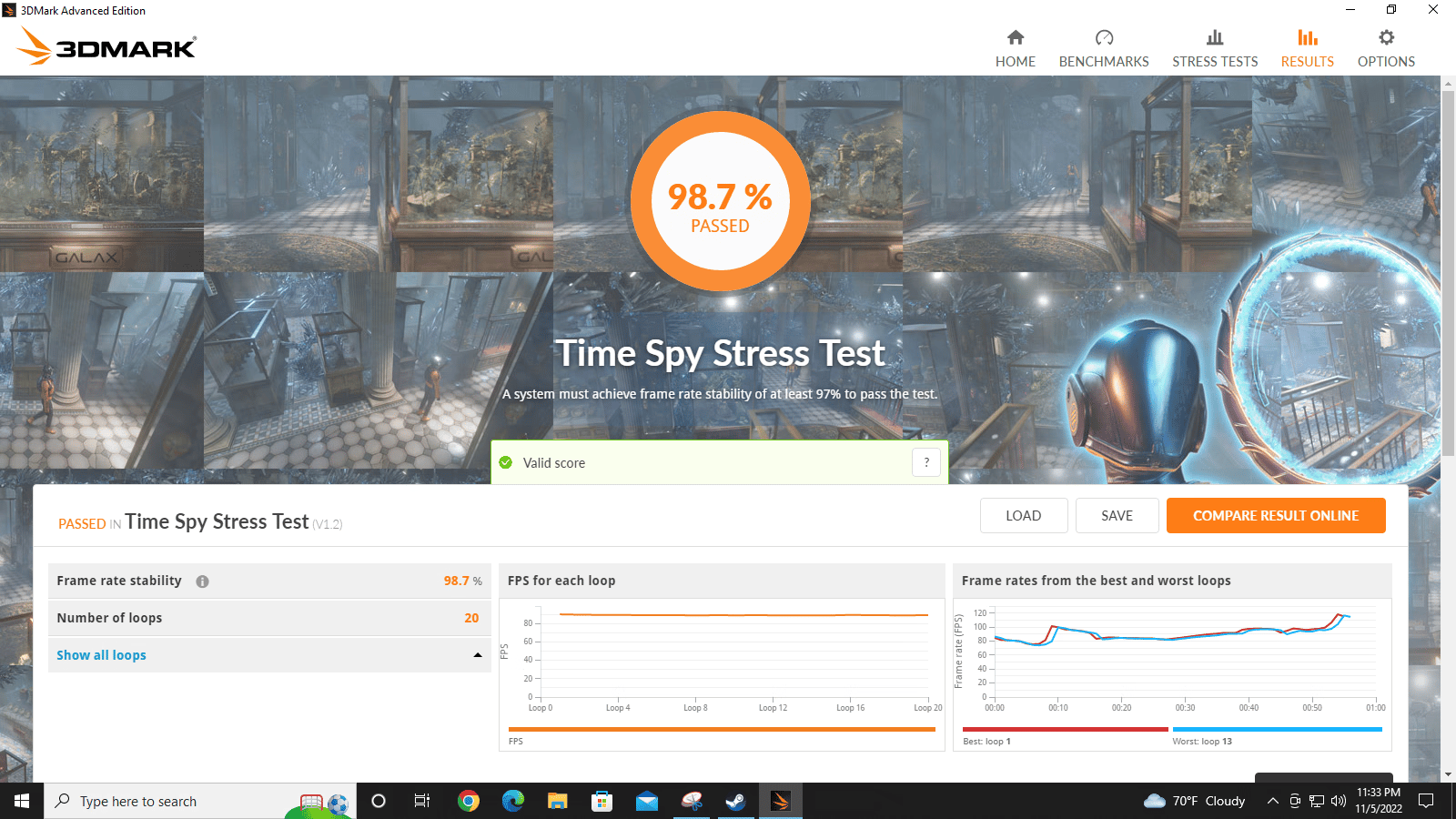Click the 98.7 % PASSED score circle
The image size is (1456, 819).
pos(720,201)
